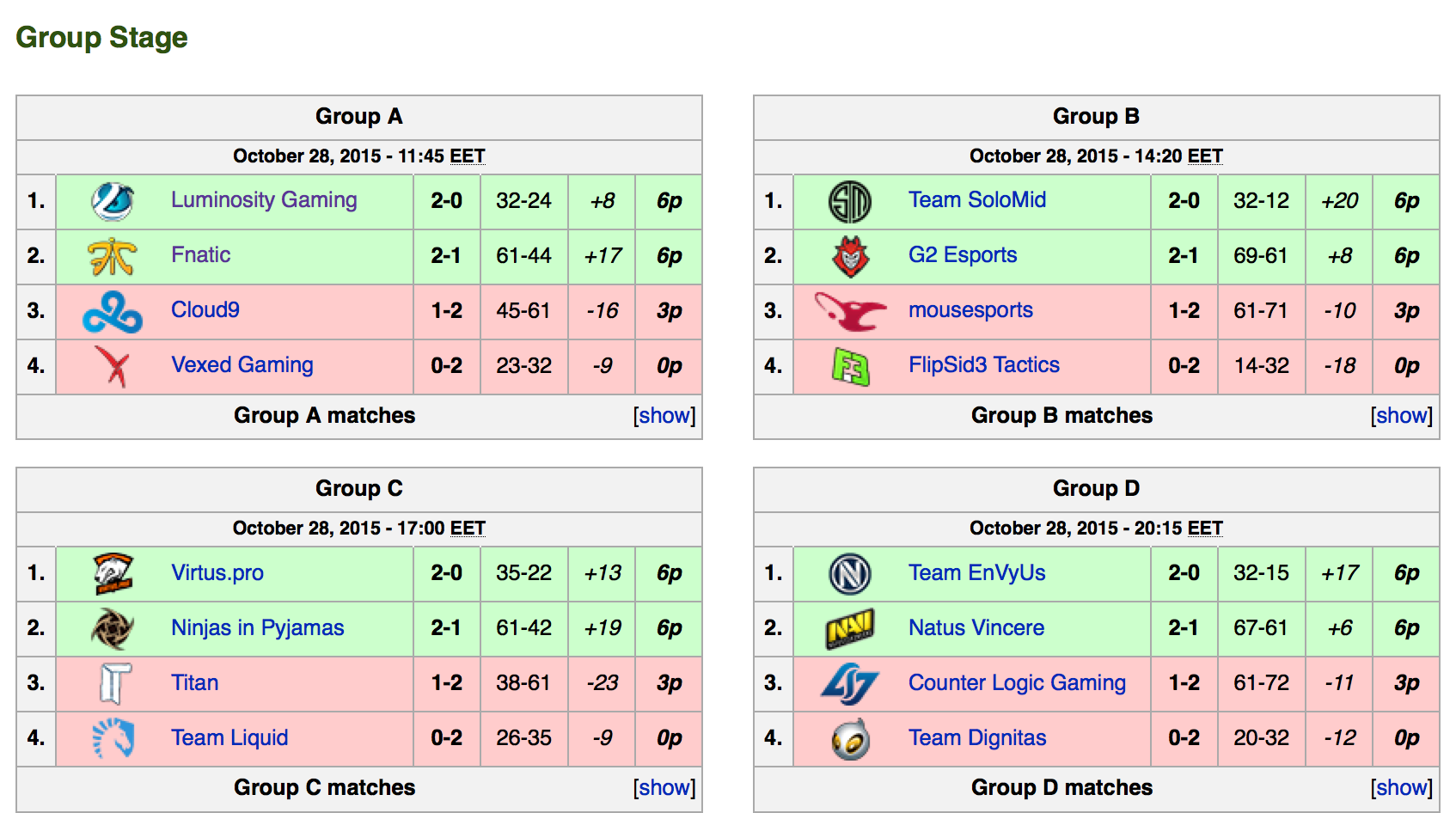The height and width of the screenshot is (813, 1456).
Task: Open the Vexed Gaming team link
Action: pos(242,365)
